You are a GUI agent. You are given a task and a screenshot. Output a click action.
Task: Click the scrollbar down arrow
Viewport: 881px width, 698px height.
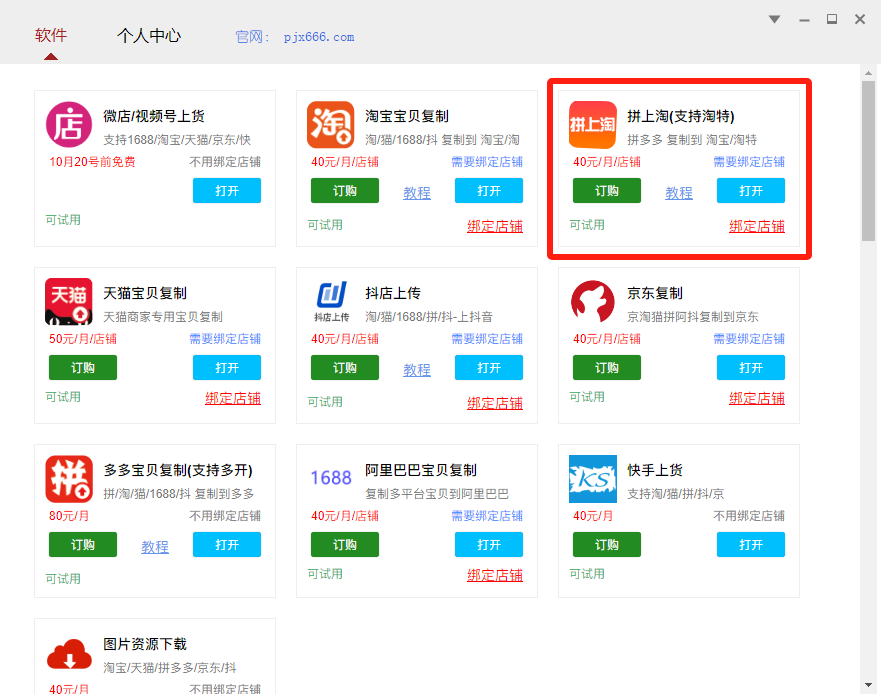[x=868, y=685]
